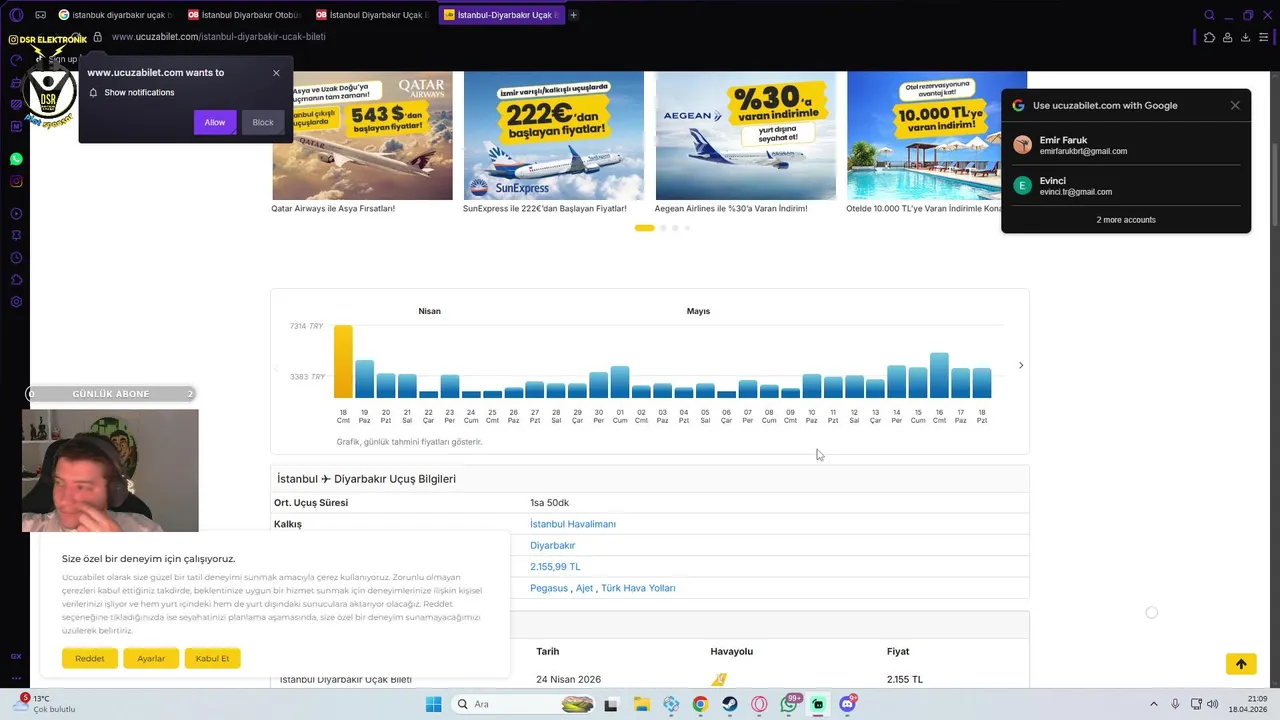Switch to the third tab, İstanbul Diyarbakır Uçak
The height and width of the screenshot is (720, 1280).
(x=373, y=15)
